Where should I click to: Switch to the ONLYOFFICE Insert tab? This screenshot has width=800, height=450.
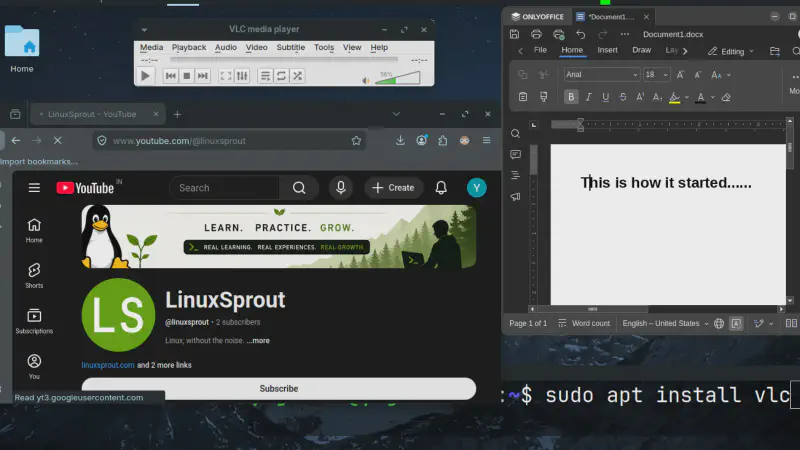[x=607, y=50]
